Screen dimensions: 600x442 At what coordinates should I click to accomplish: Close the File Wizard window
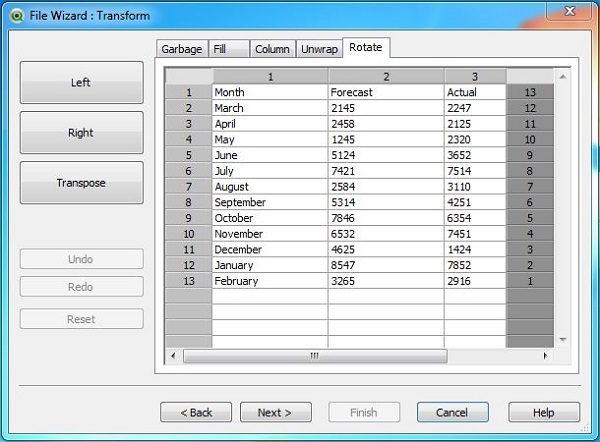tap(570, 12)
